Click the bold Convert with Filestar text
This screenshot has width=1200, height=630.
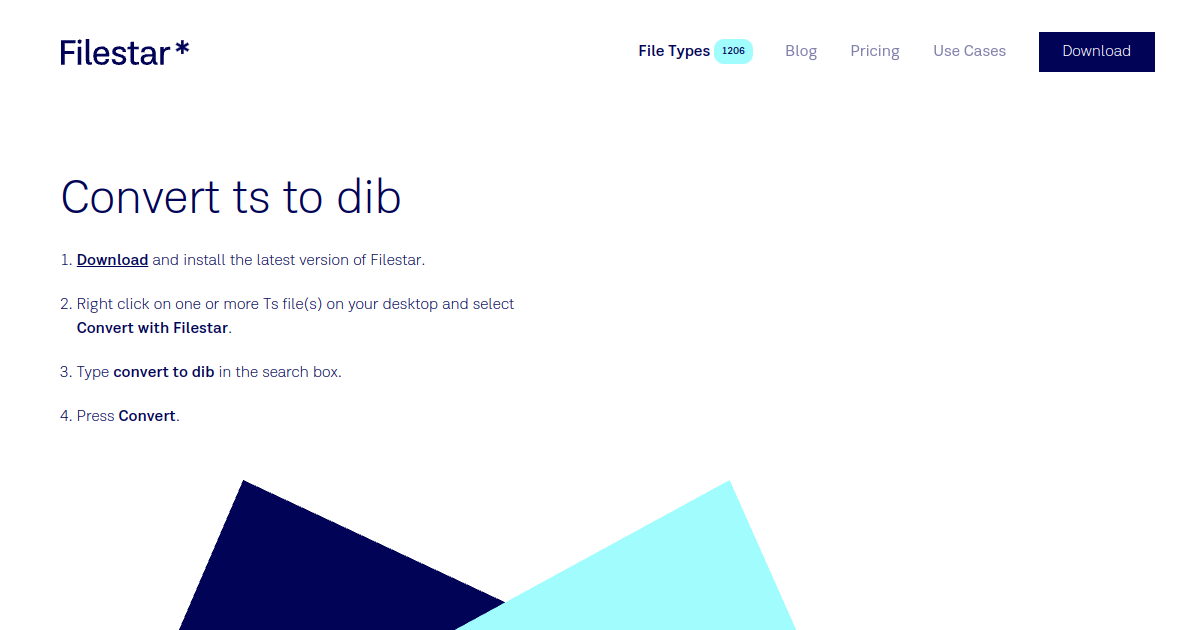click(151, 327)
